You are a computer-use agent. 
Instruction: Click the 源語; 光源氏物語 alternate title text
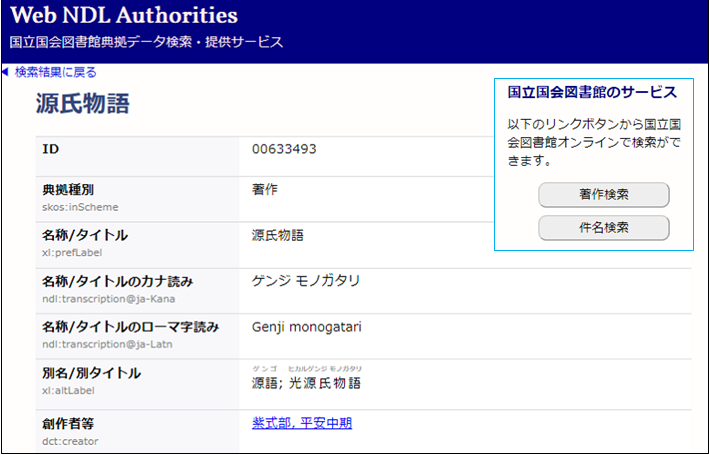[x=306, y=383]
